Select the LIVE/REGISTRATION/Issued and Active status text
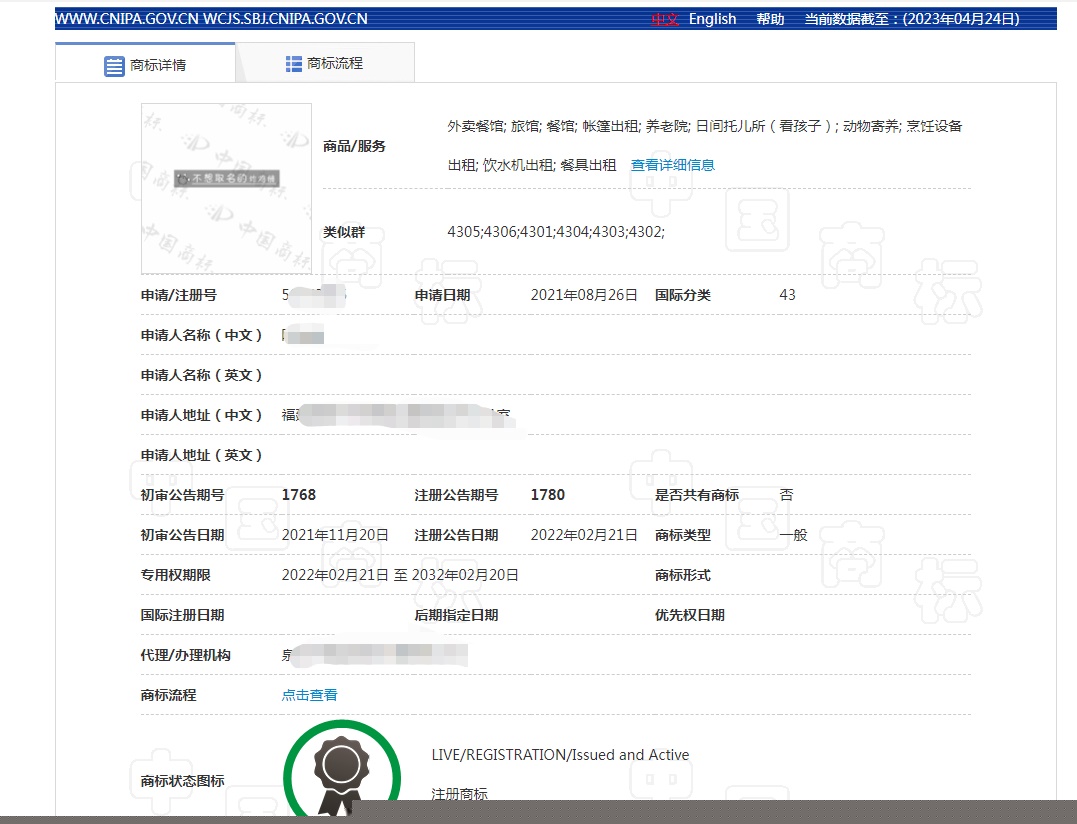This screenshot has width=1077, height=824. tap(560, 755)
